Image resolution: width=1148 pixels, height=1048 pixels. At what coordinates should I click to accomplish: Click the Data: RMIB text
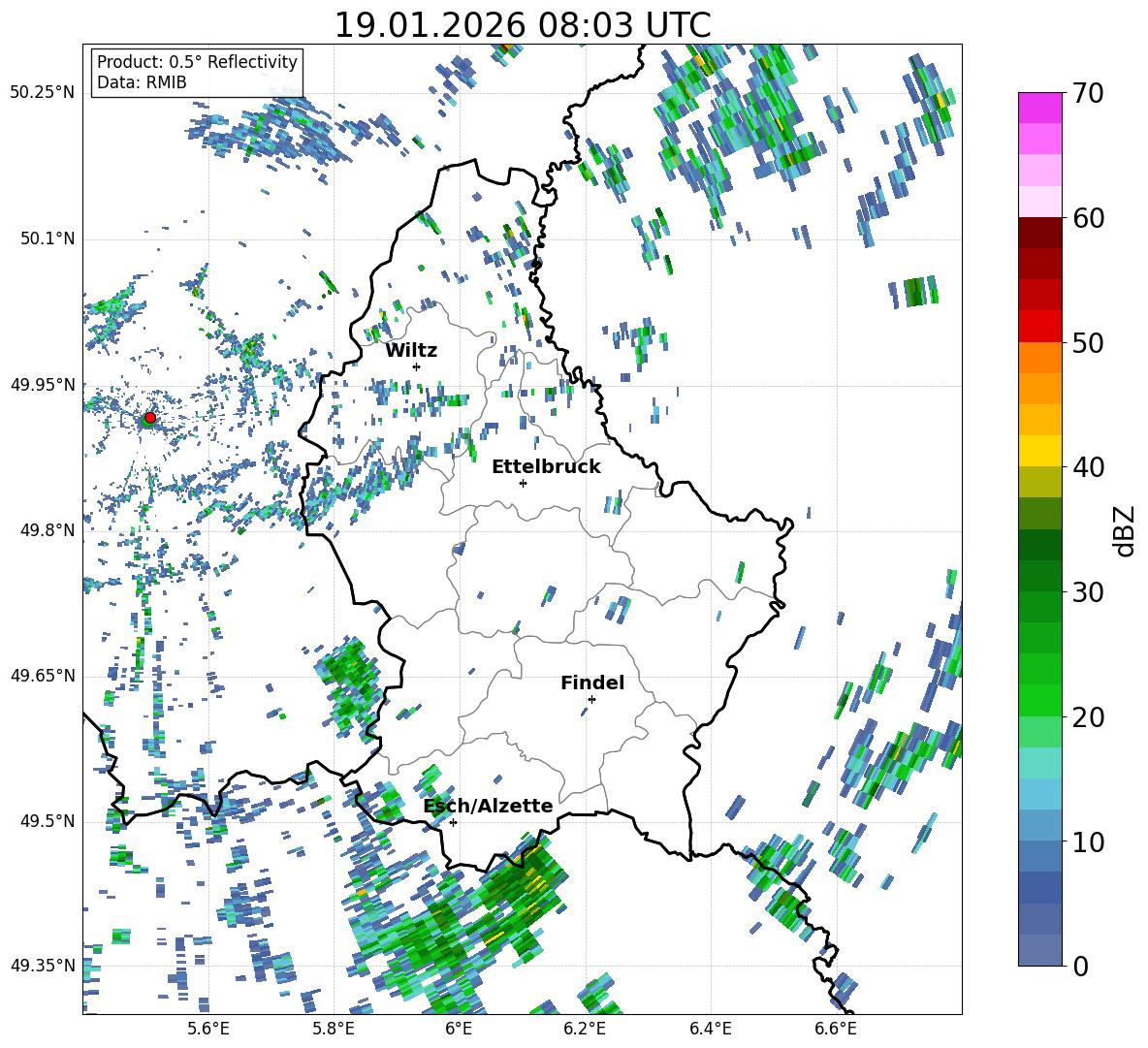[142, 82]
